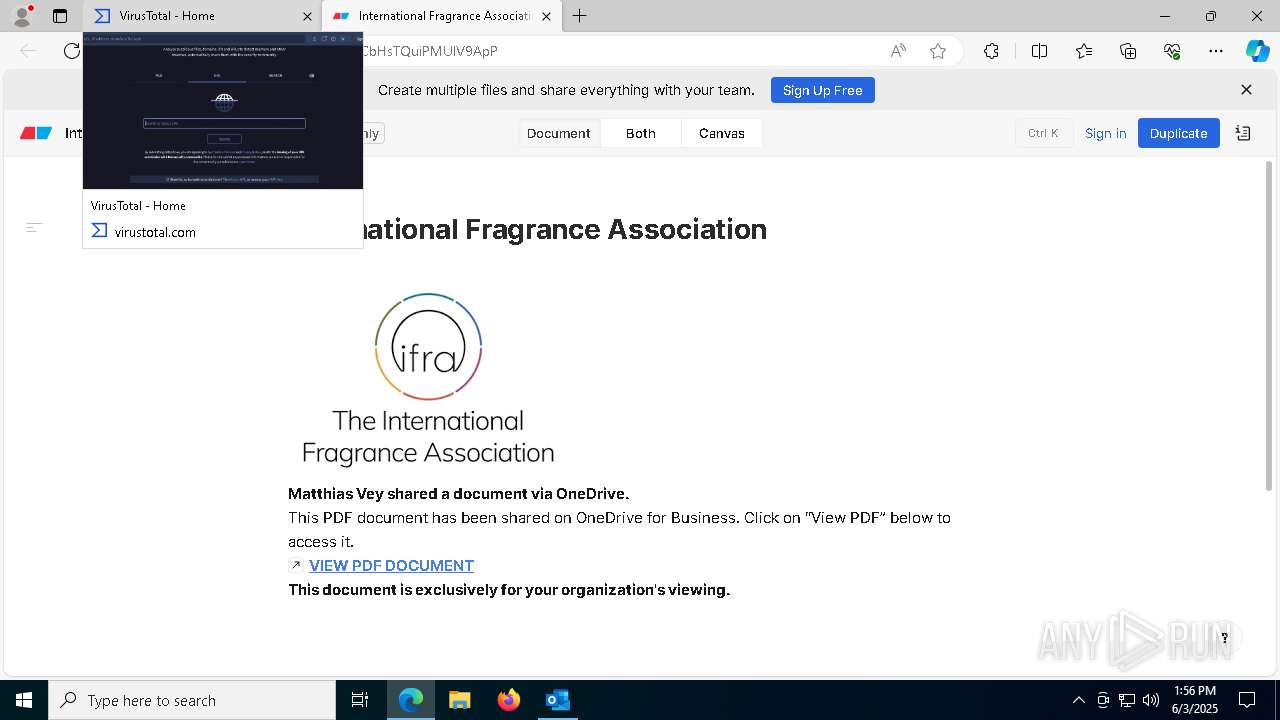This screenshot has width=1280, height=720.
Task: Click the Sign in link
Action: [1105, 133]
